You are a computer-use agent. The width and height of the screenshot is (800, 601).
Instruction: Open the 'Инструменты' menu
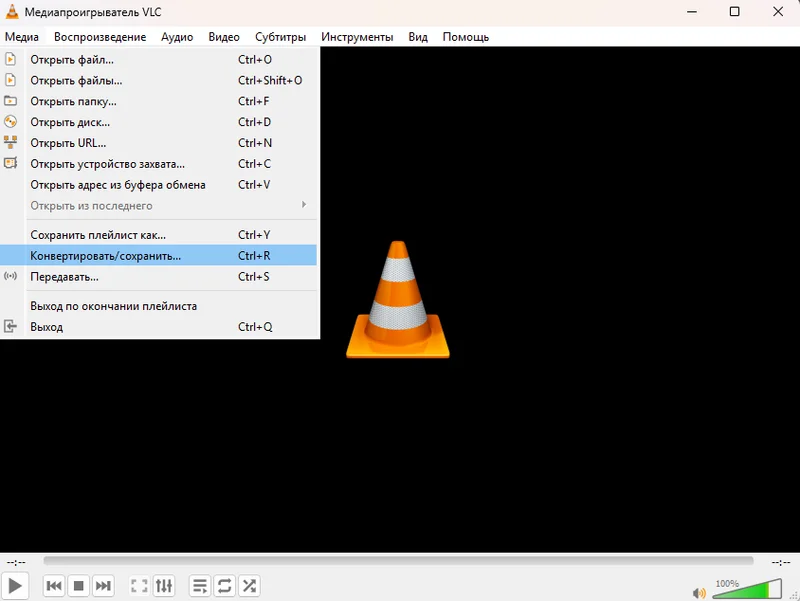point(357,37)
